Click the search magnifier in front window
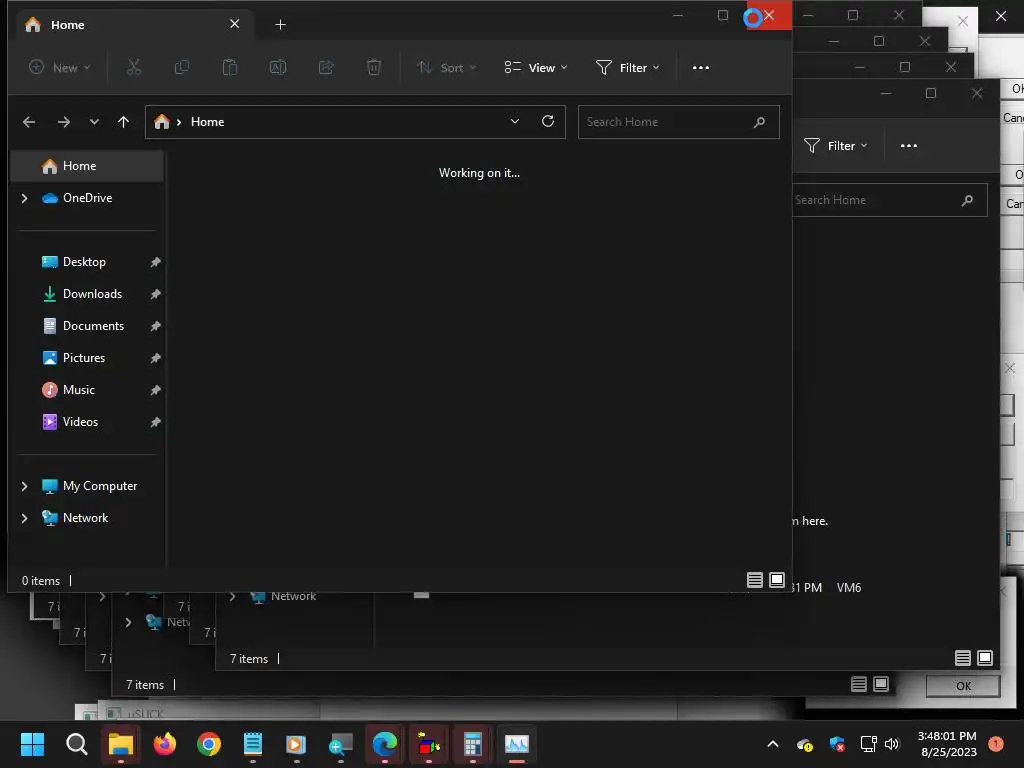Image resolution: width=1024 pixels, height=768 pixels. 760,122
